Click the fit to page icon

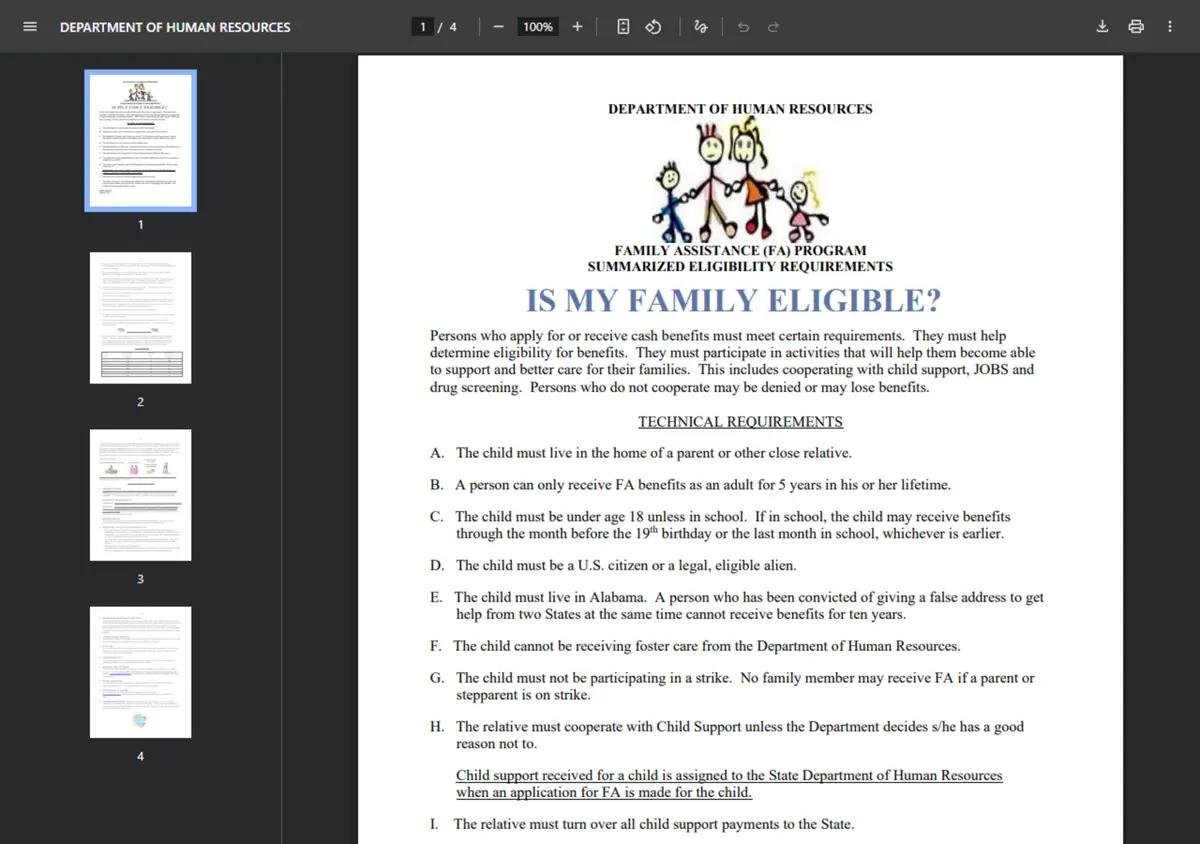623,27
